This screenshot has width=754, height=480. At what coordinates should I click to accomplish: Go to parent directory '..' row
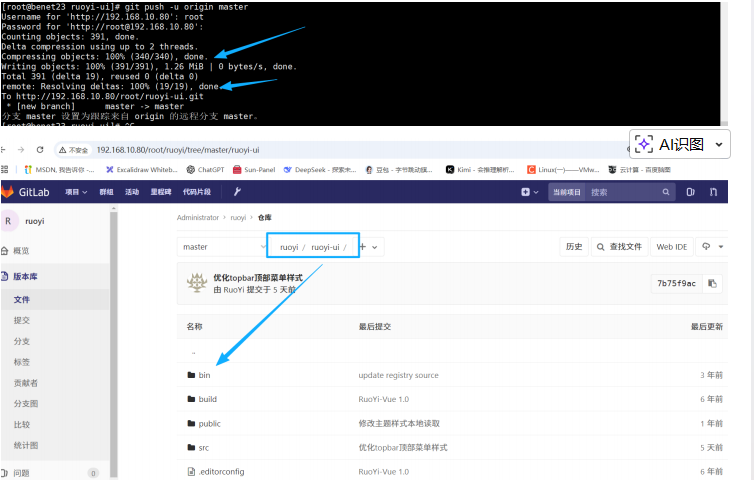click(193, 352)
